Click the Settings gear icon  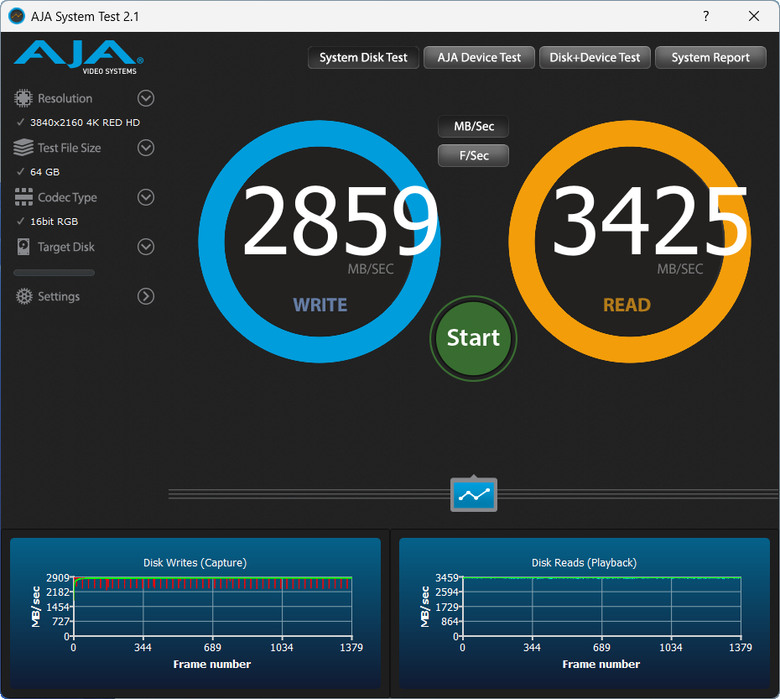[x=24, y=296]
